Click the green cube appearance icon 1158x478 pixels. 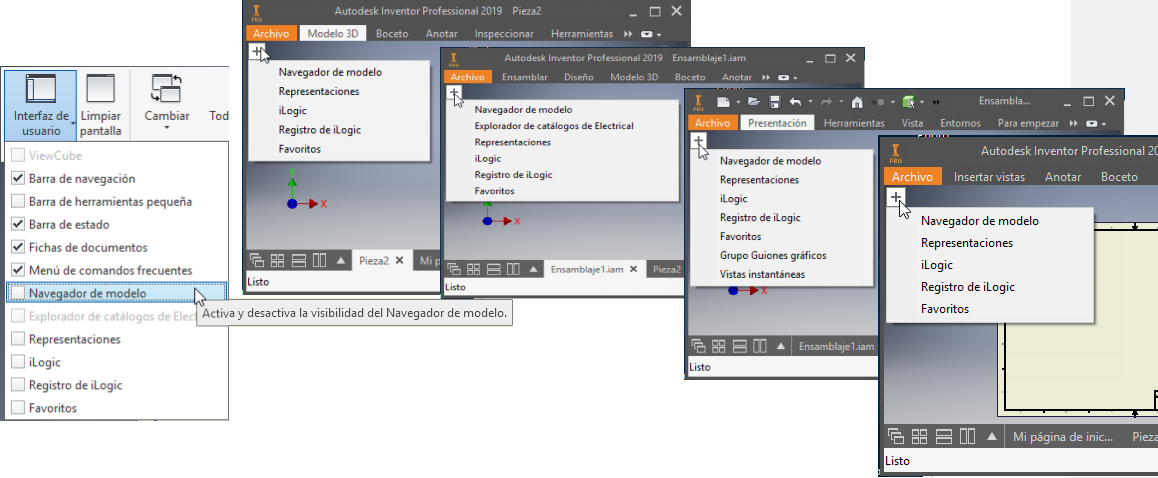click(908, 101)
